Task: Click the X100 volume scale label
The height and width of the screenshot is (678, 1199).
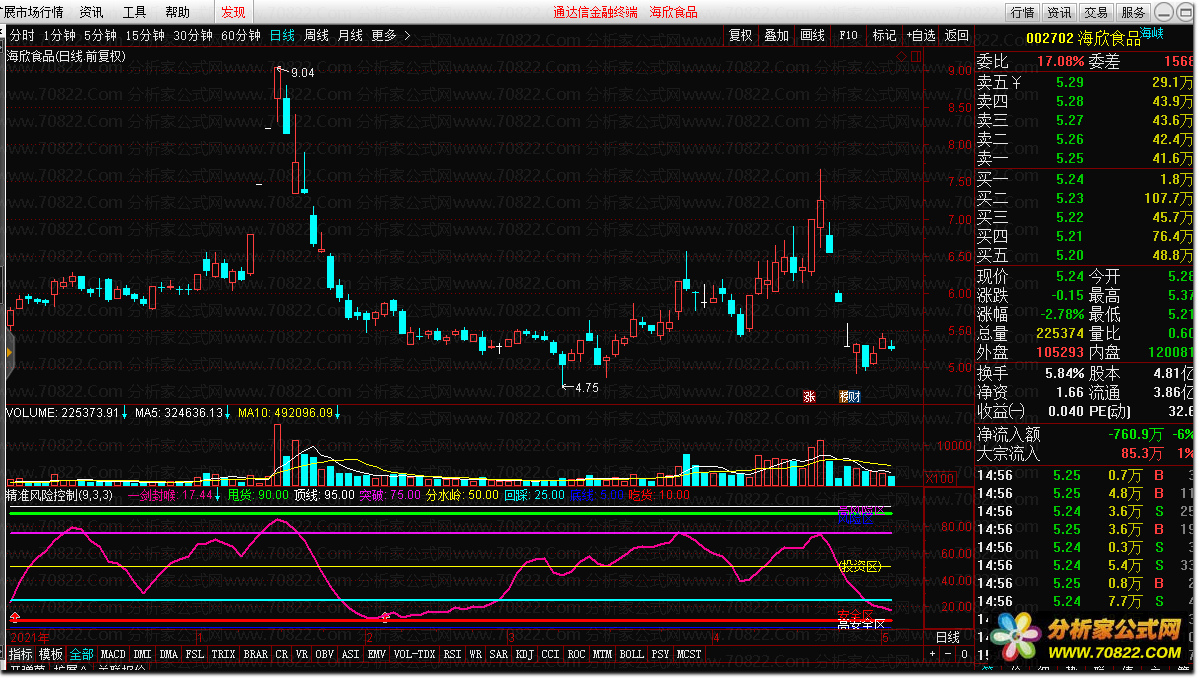Action: pyautogui.click(x=940, y=478)
